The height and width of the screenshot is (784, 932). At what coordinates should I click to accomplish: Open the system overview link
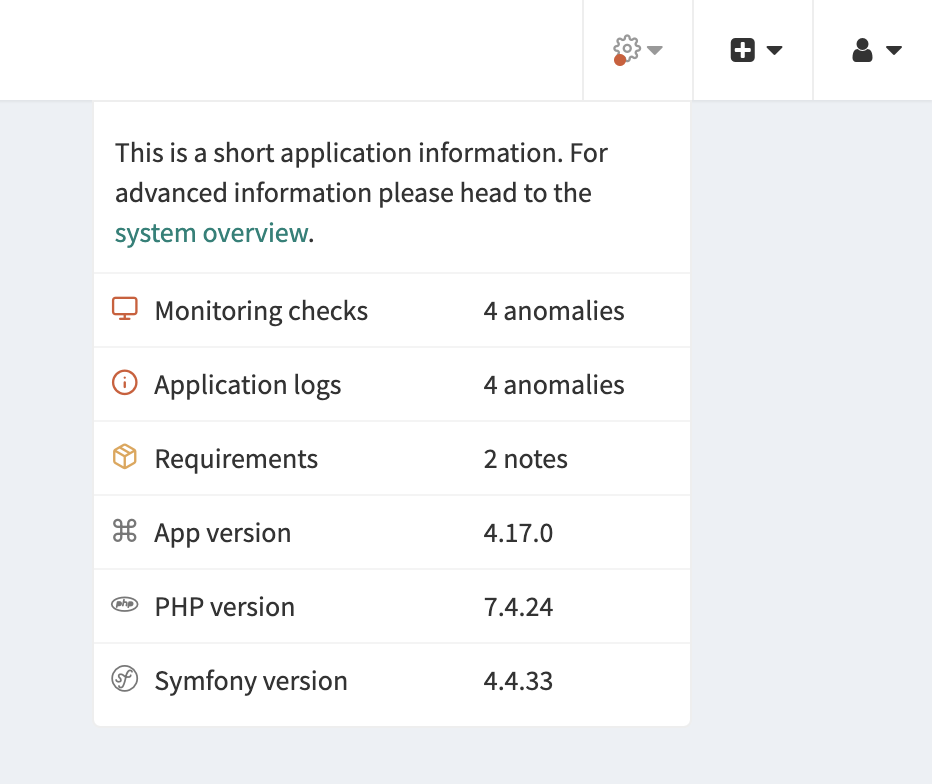tap(211, 233)
